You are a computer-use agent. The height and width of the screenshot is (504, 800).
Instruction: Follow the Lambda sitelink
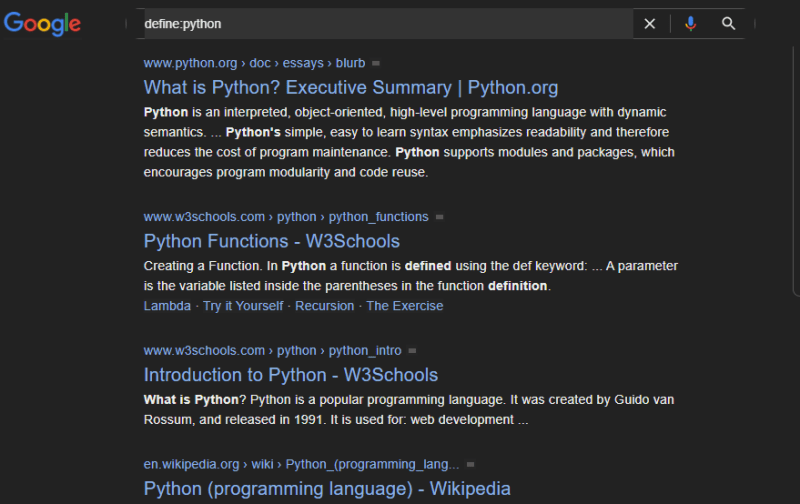point(167,306)
